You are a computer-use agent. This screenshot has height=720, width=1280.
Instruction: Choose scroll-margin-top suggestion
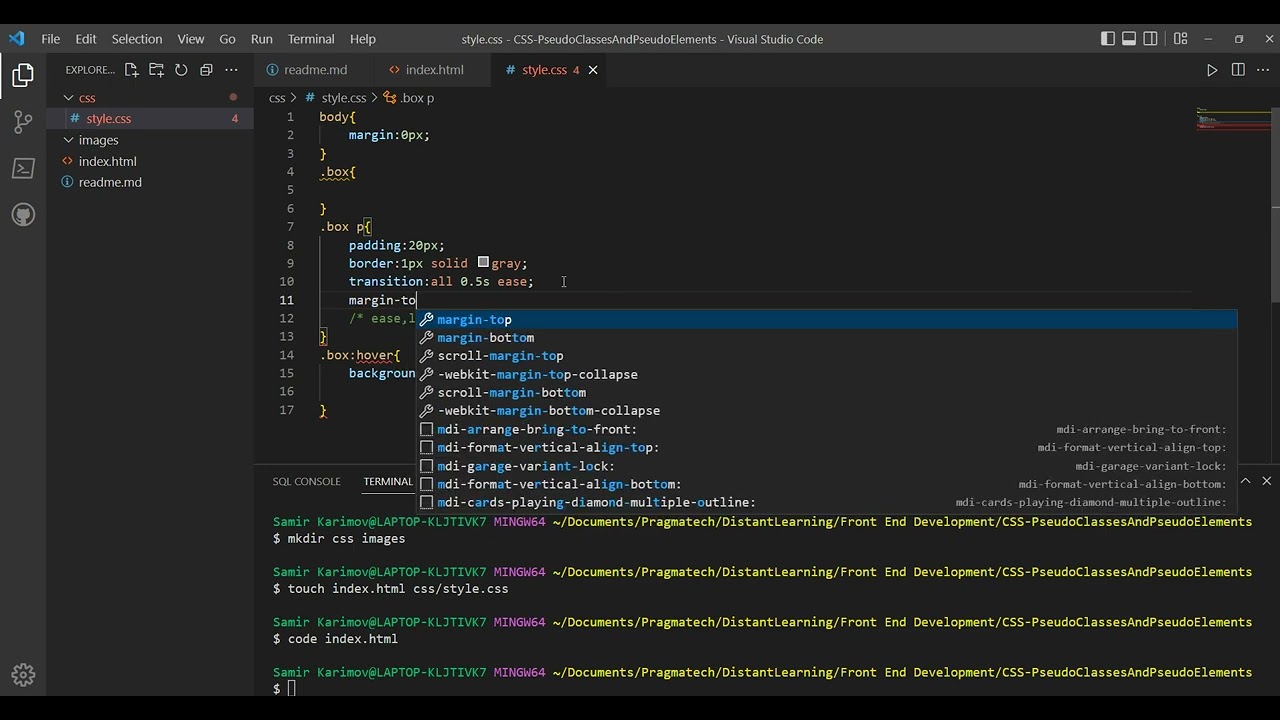pyautogui.click(x=826, y=356)
